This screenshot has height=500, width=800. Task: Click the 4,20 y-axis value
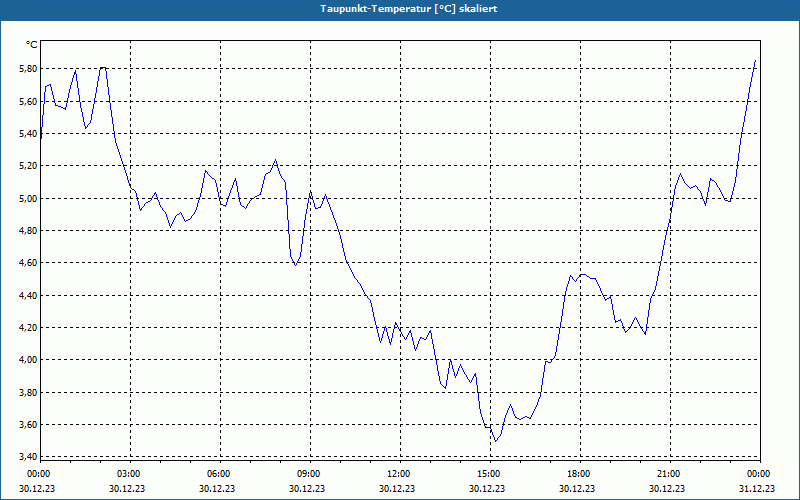28,328
